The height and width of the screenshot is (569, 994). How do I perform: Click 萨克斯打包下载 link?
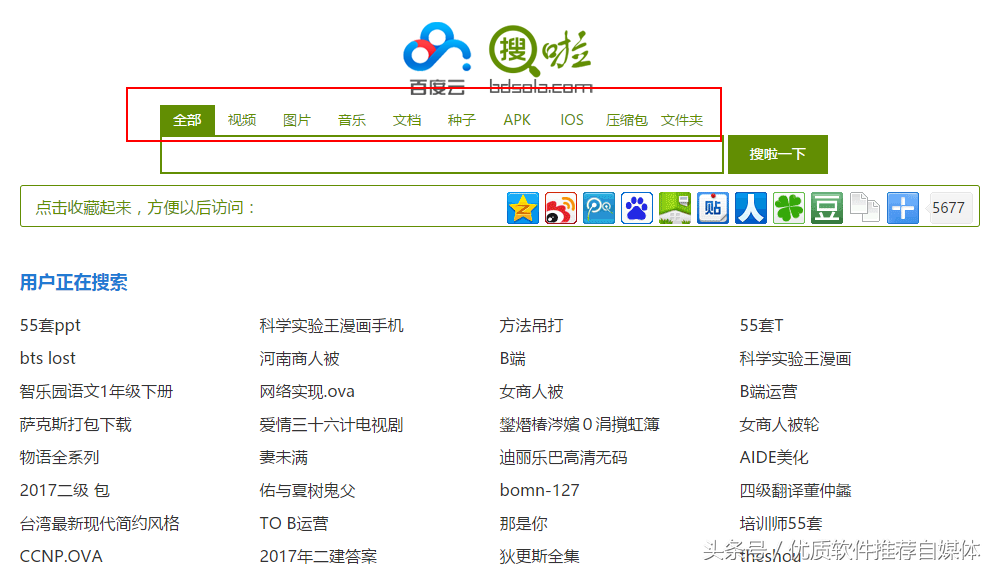pyautogui.click(x=75, y=425)
